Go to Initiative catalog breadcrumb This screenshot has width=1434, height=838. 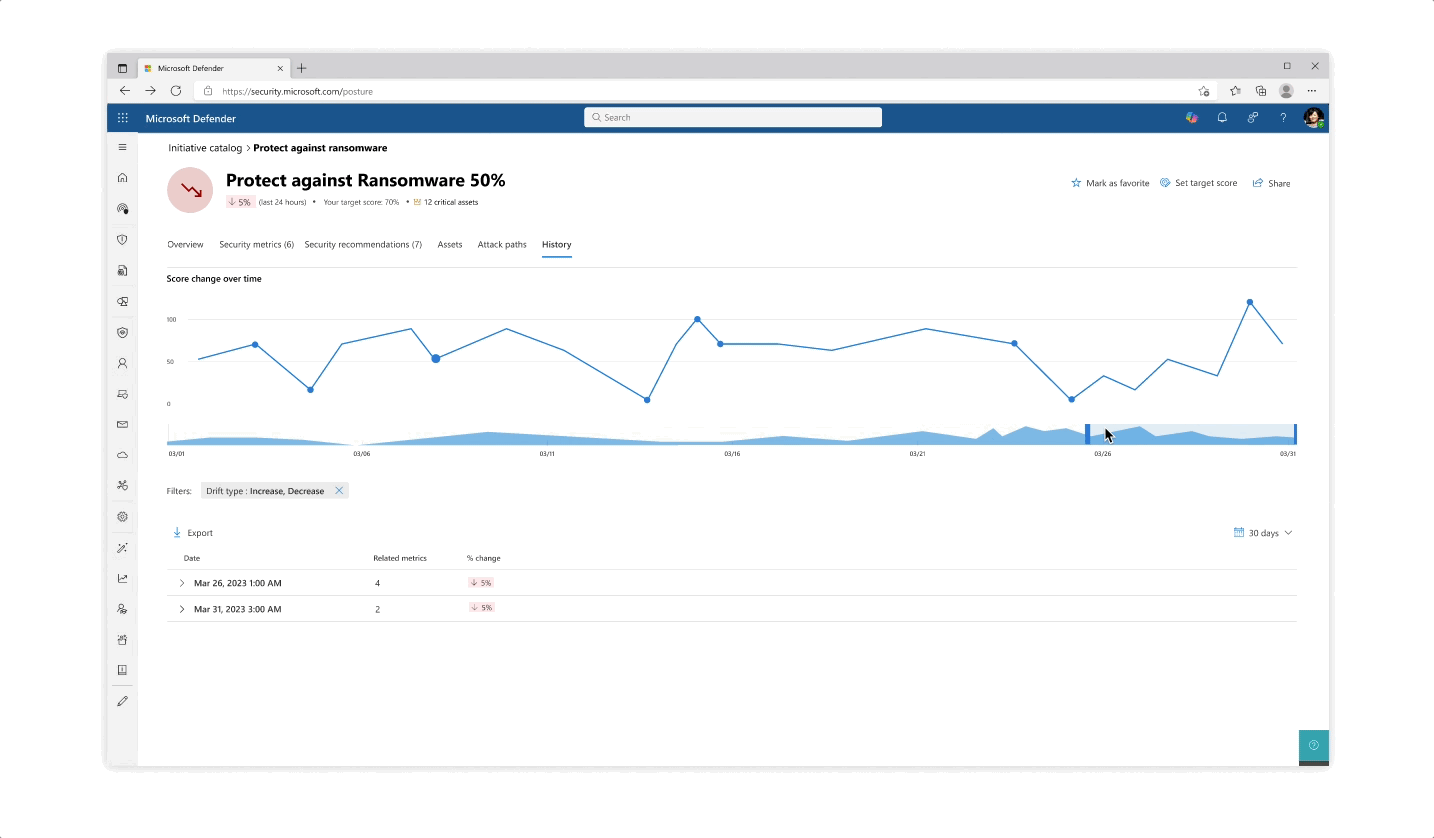click(x=205, y=148)
